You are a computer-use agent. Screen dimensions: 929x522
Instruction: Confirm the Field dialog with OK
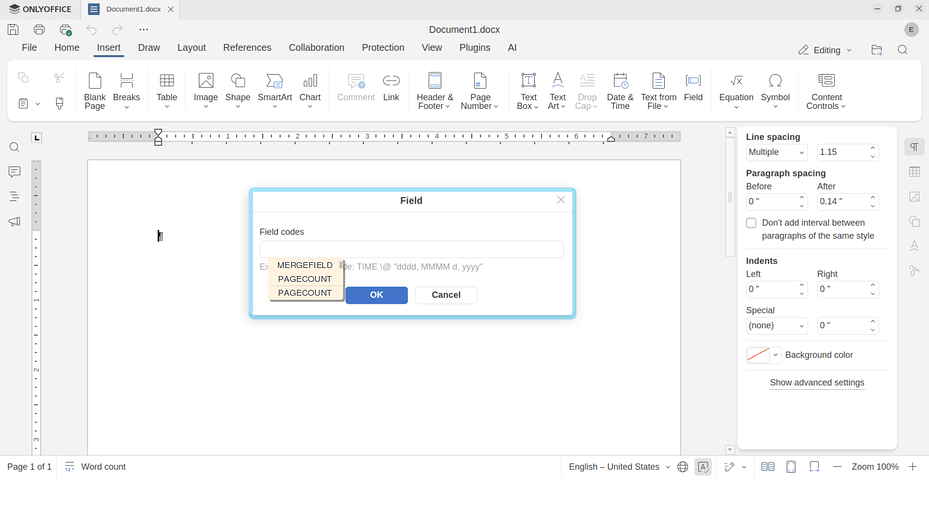pyautogui.click(x=376, y=295)
